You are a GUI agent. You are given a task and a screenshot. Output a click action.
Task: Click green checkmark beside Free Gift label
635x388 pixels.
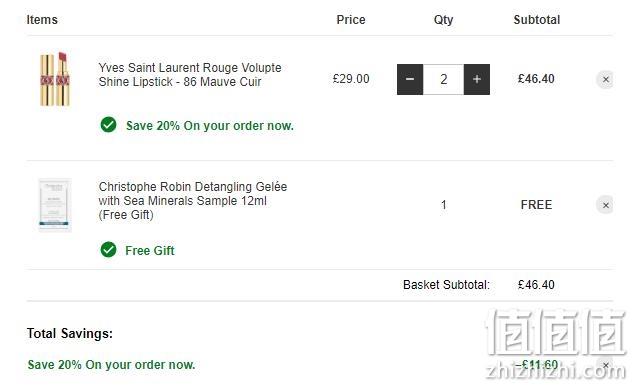tap(109, 250)
